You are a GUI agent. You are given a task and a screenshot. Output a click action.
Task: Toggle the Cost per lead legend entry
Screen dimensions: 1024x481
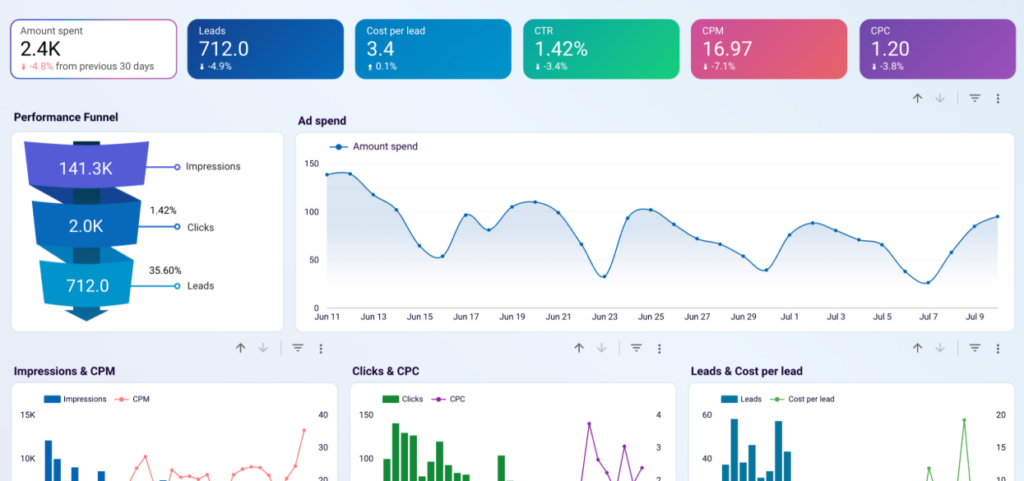[802, 399]
